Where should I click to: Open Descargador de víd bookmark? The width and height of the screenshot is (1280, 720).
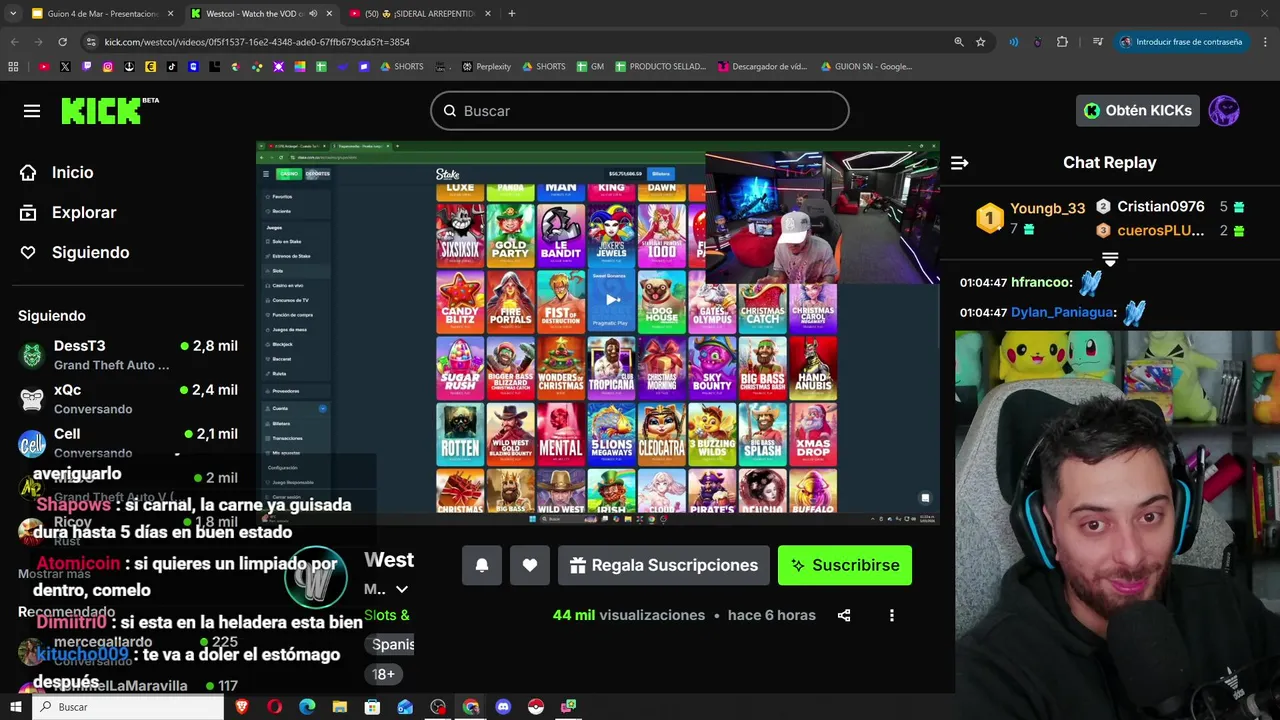(762, 67)
